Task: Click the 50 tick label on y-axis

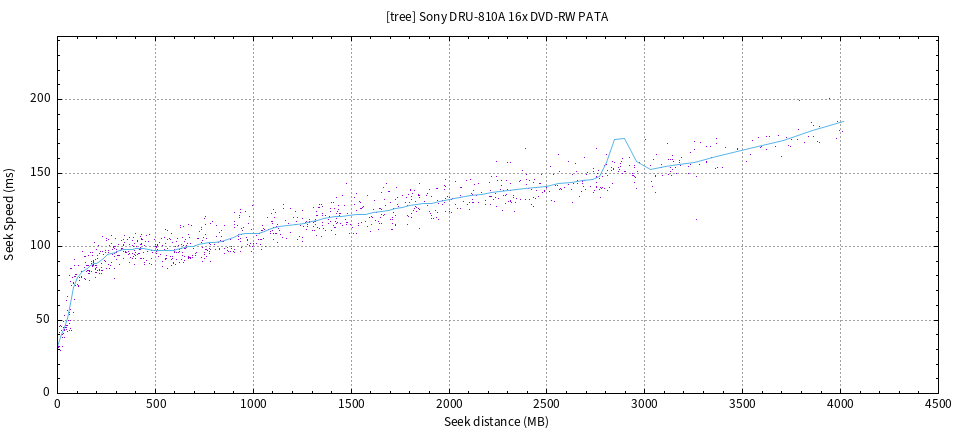Action: 42,319
